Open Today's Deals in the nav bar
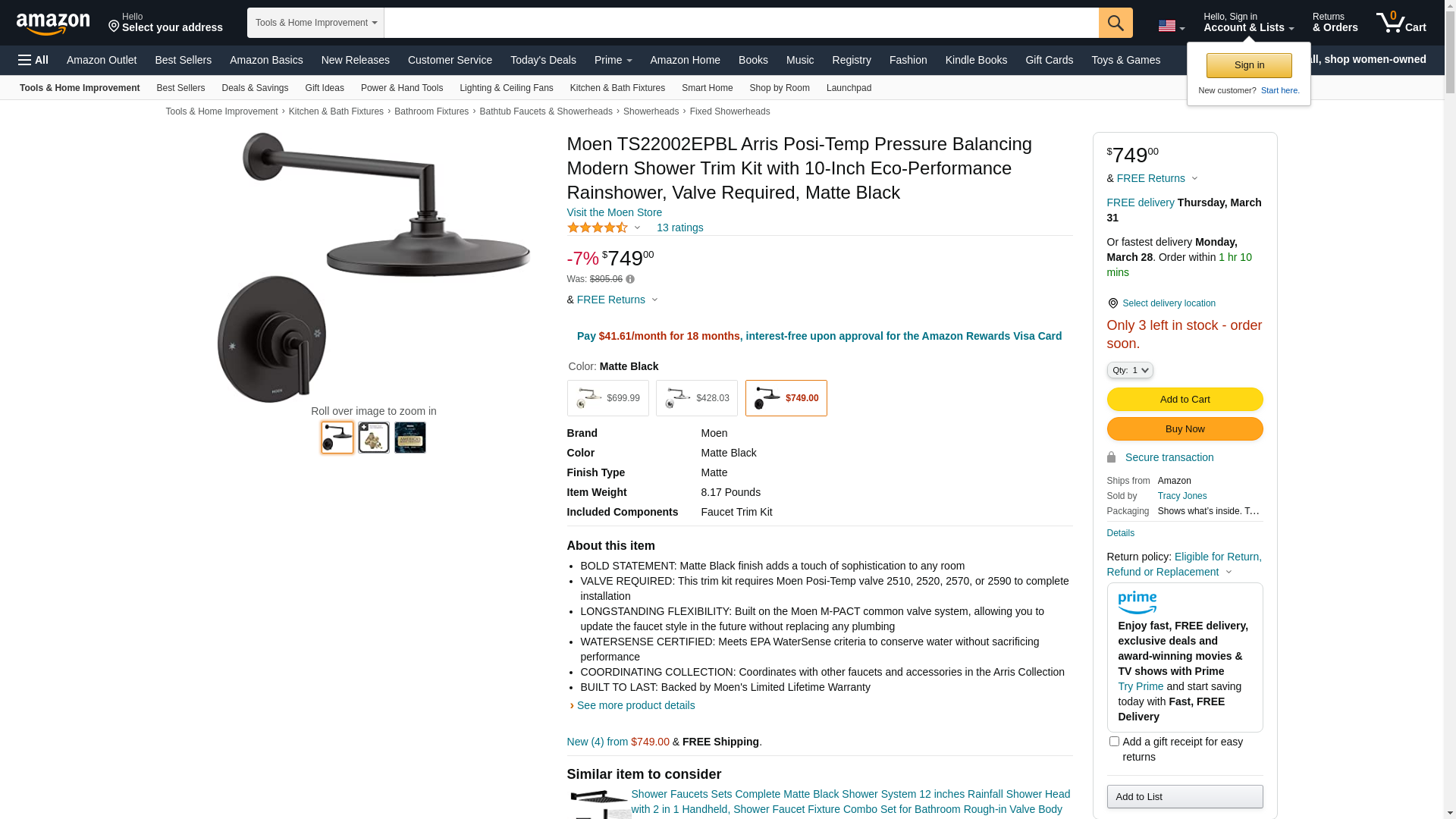This screenshot has height=819, width=1456. coord(543,60)
